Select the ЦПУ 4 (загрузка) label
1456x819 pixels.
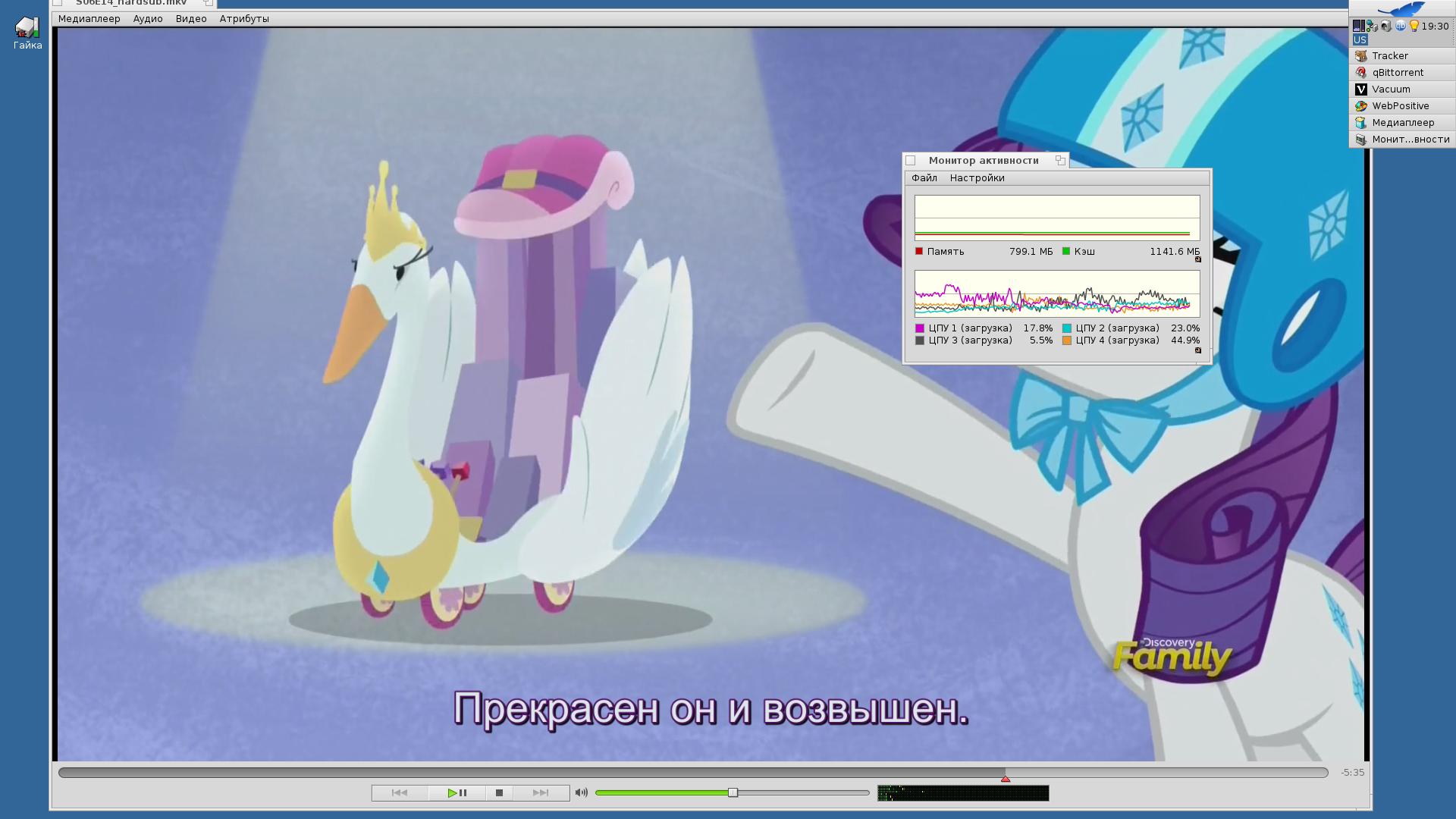pyautogui.click(x=1118, y=340)
